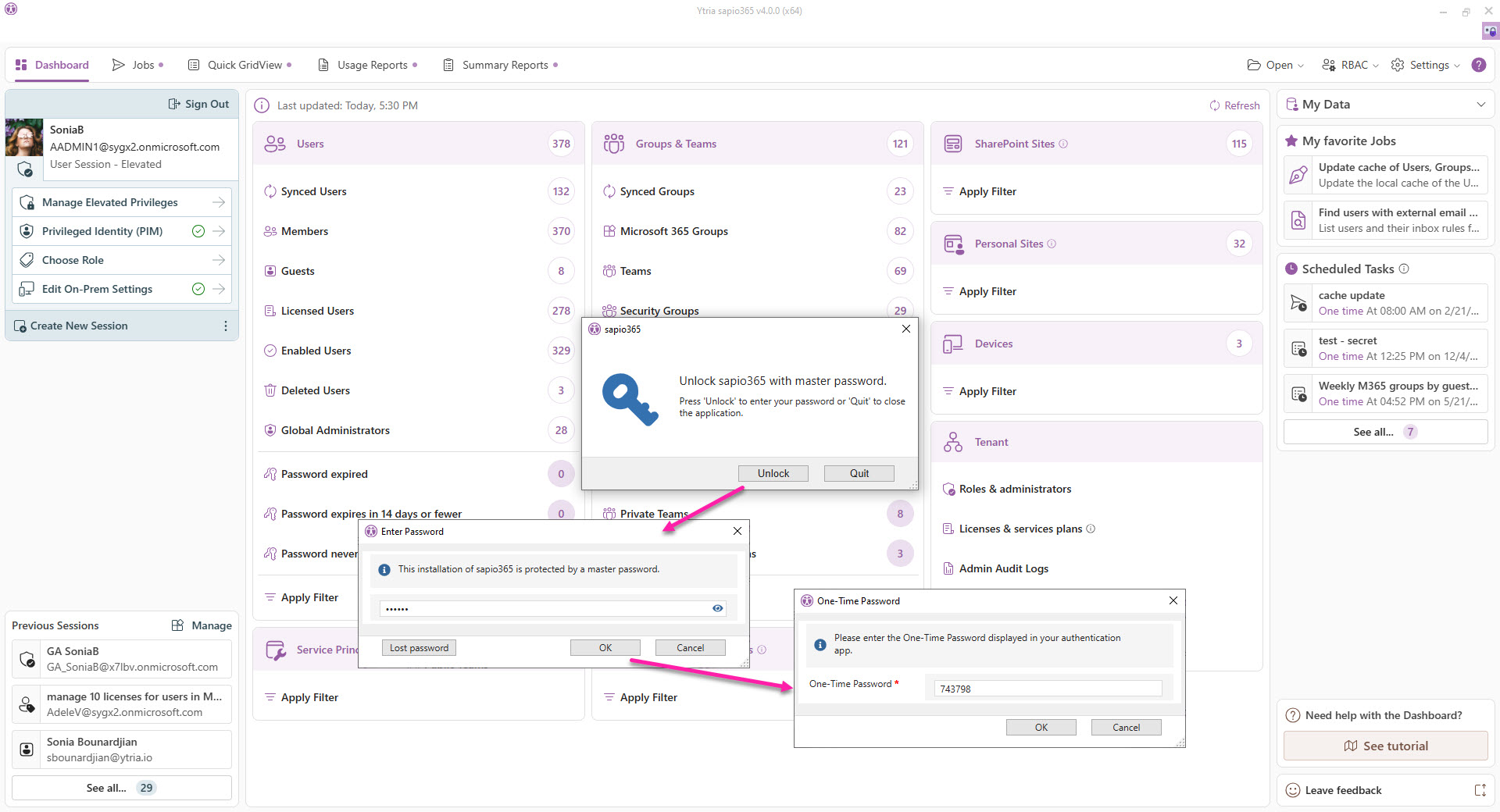Image resolution: width=1500 pixels, height=812 pixels.
Task: Click the Lost password button
Action: coord(419,647)
